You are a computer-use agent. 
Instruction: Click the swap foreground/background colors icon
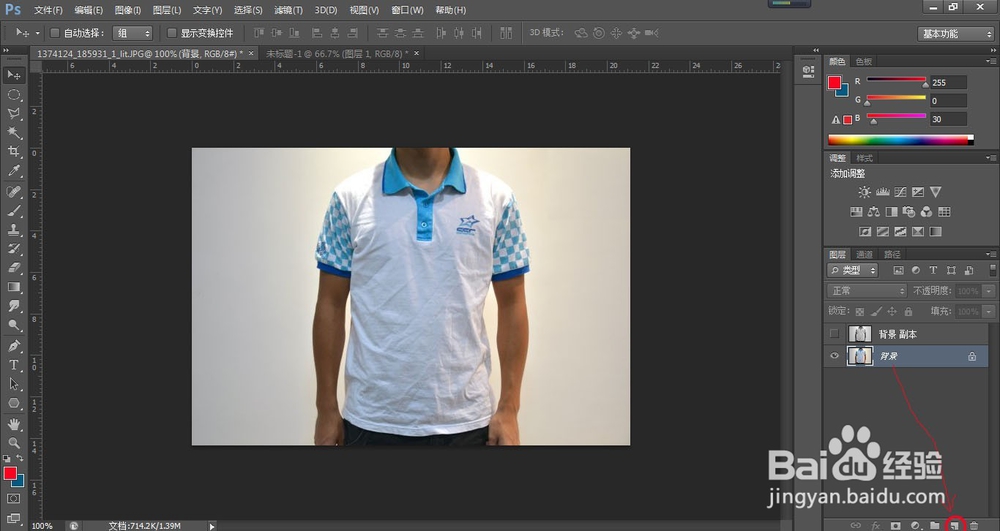[20, 459]
